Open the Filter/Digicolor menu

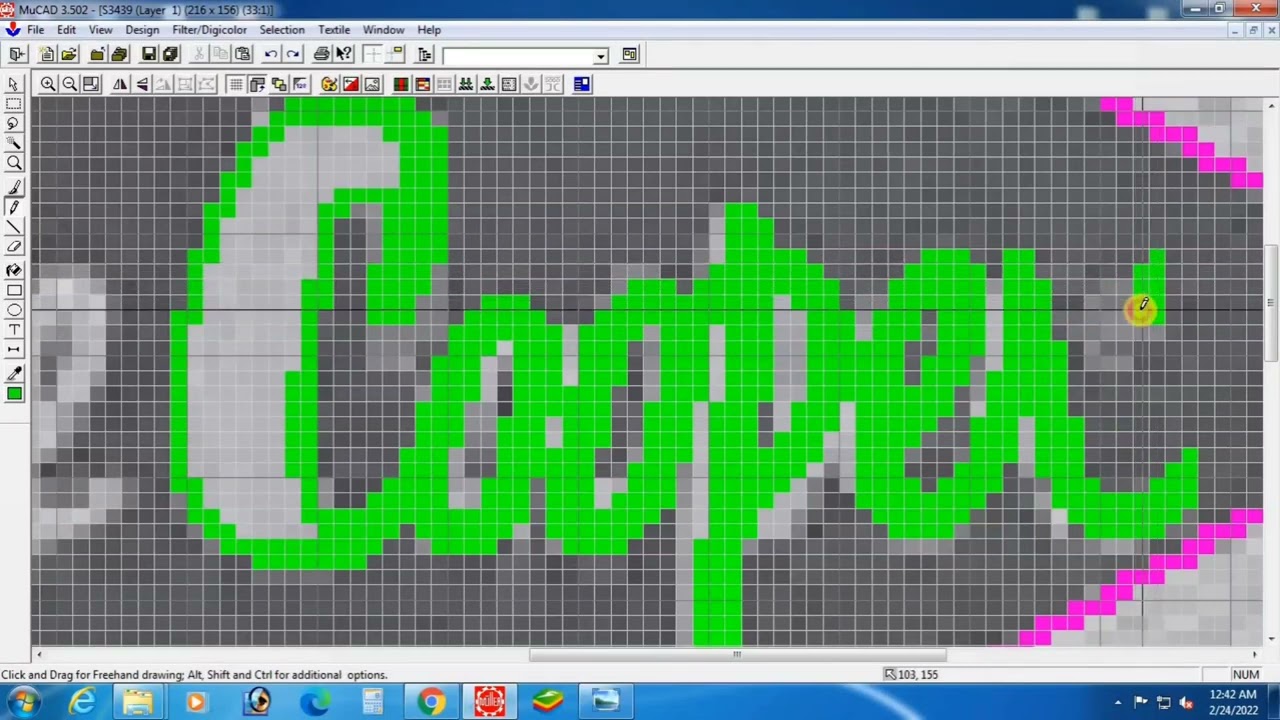(x=209, y=30)
